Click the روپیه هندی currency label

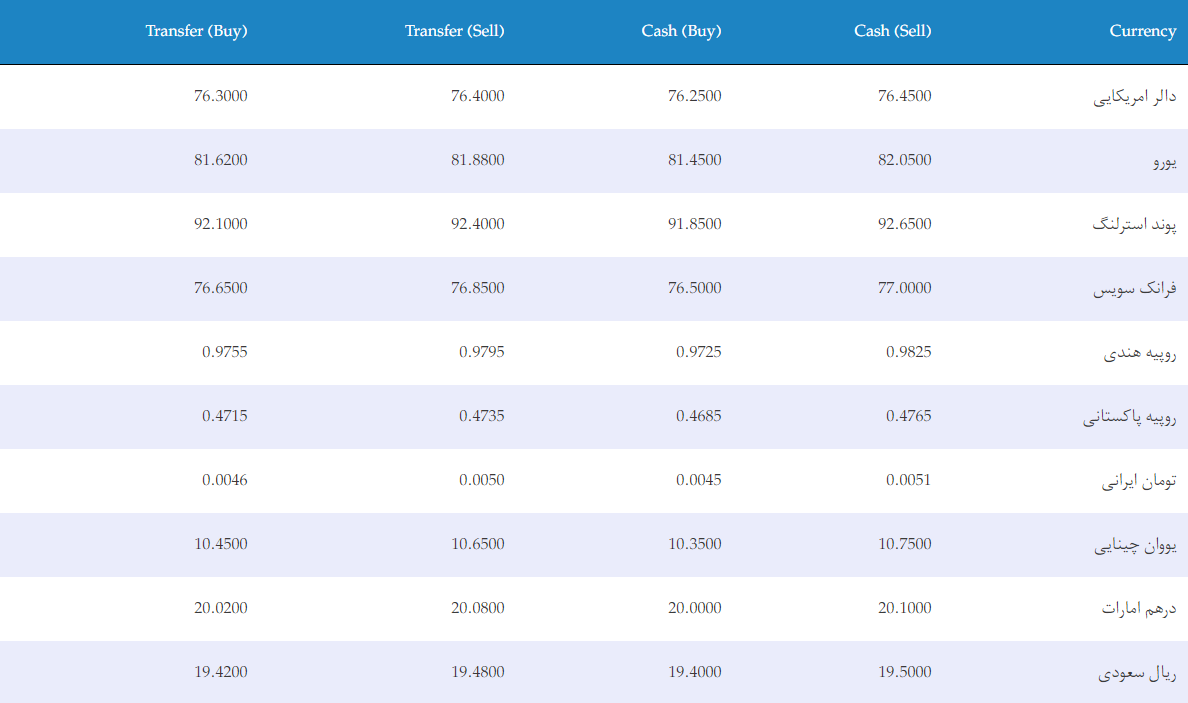[x=1140, y=353]
